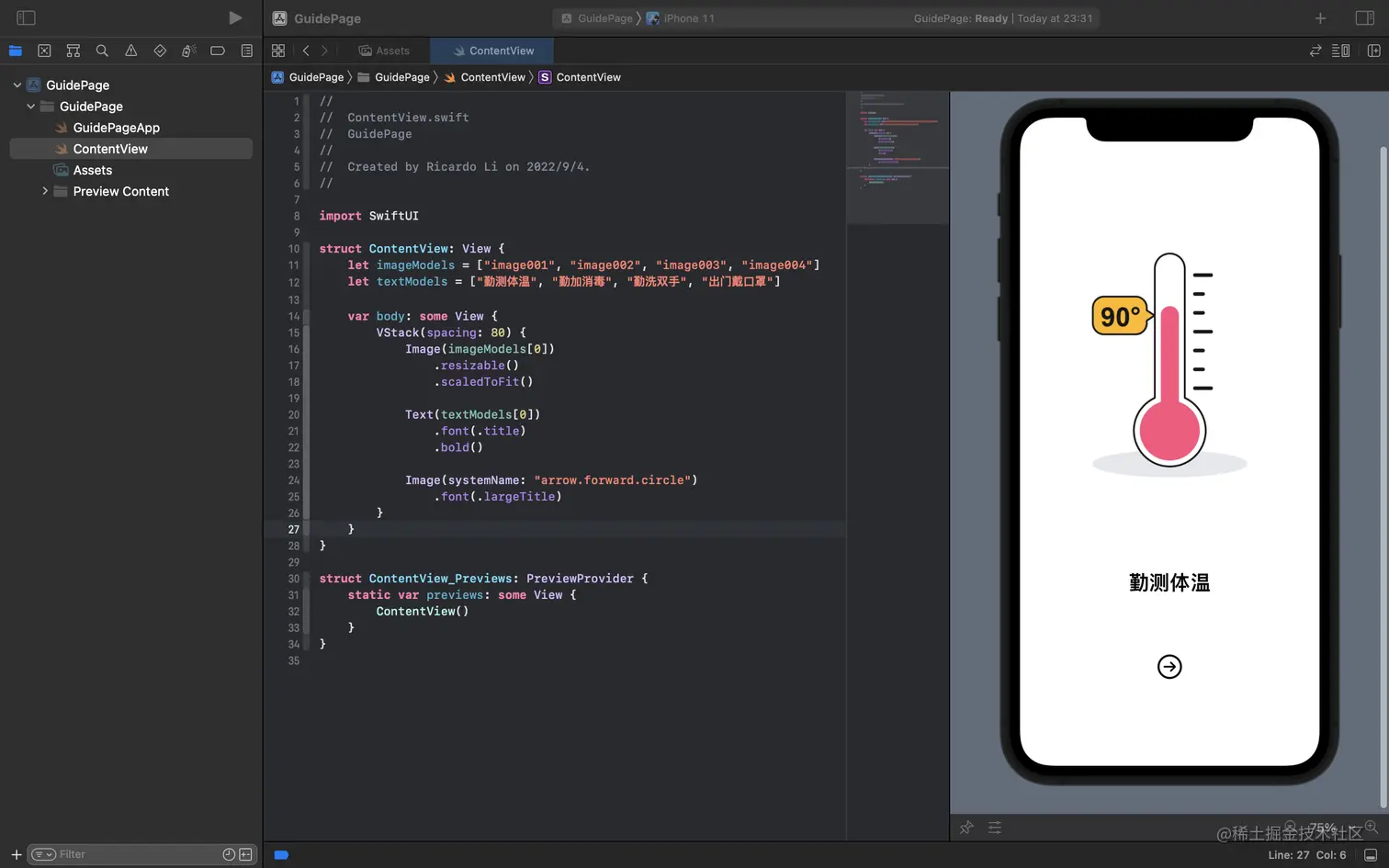Open the Source Control navigator
Viewport: 1389px width, 868px height.
point(44,51)
